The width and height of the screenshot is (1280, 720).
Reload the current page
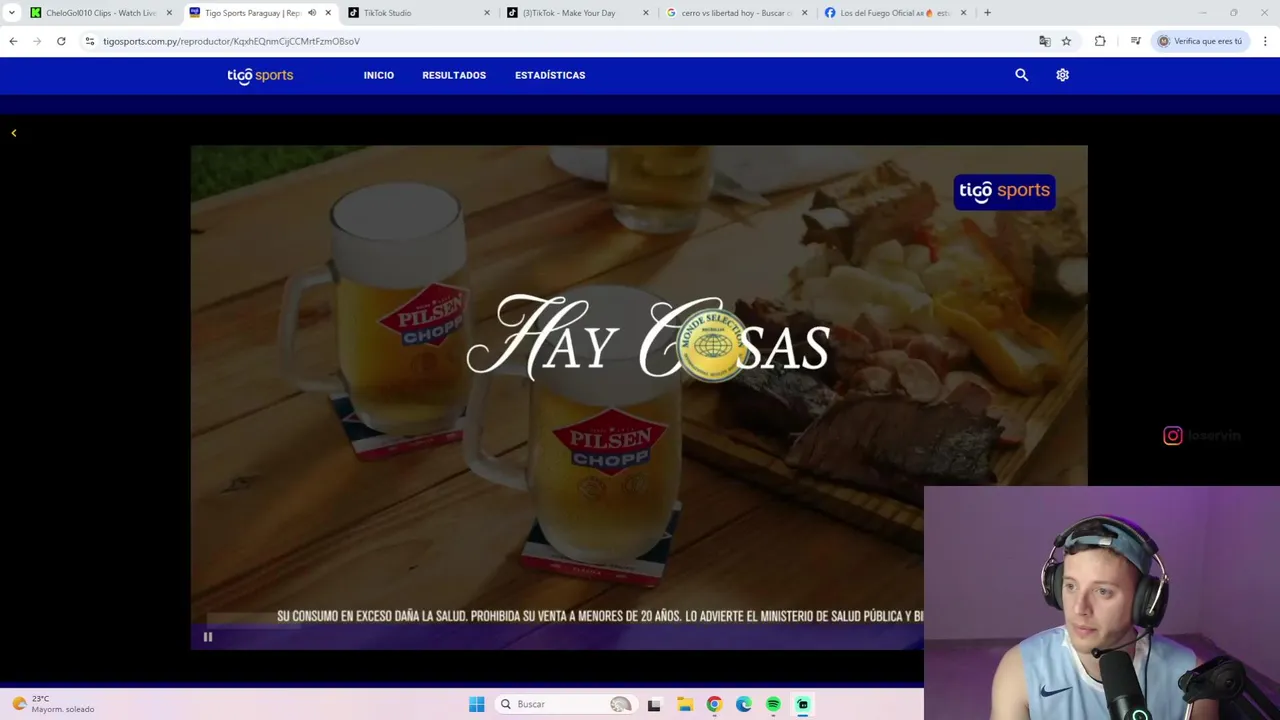coord(61,41)
